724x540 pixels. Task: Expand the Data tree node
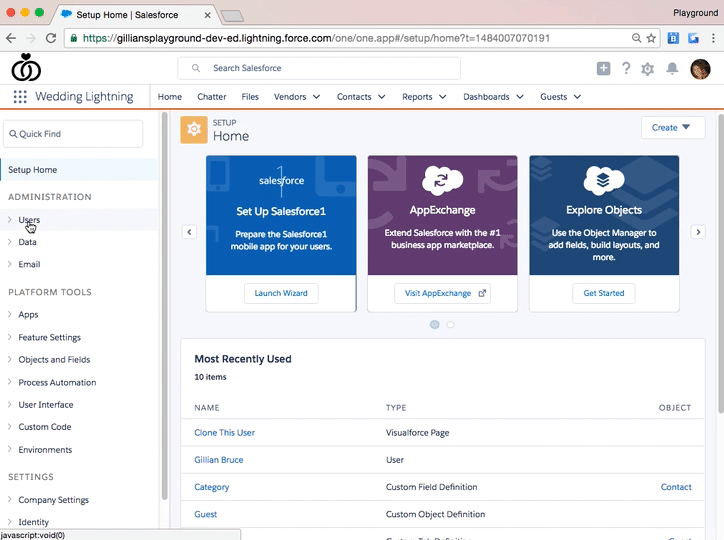(10, 242)
